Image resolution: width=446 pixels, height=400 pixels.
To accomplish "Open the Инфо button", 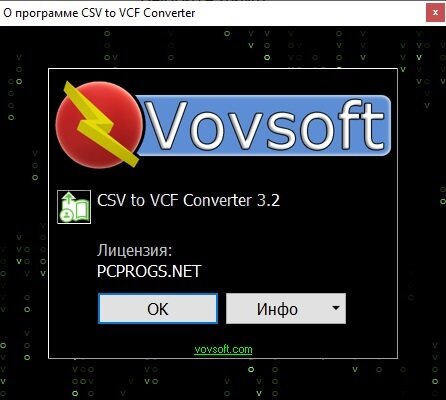I will (x=277, y=309).
